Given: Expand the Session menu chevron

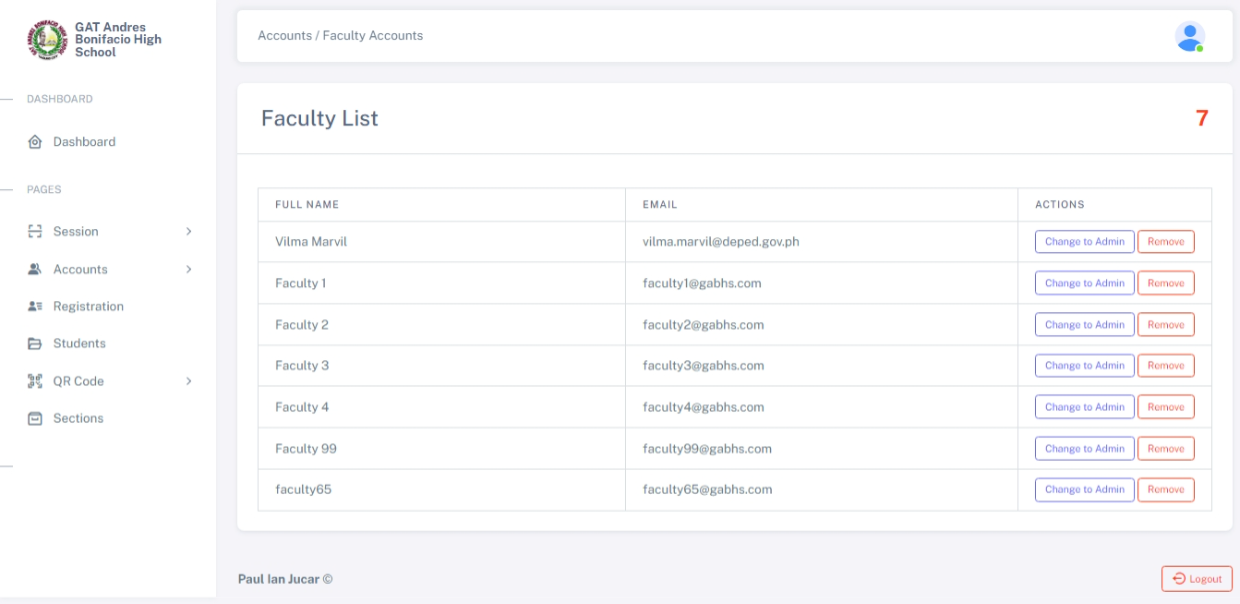Looking at the screenshot, I should click(x=189, y=231).
